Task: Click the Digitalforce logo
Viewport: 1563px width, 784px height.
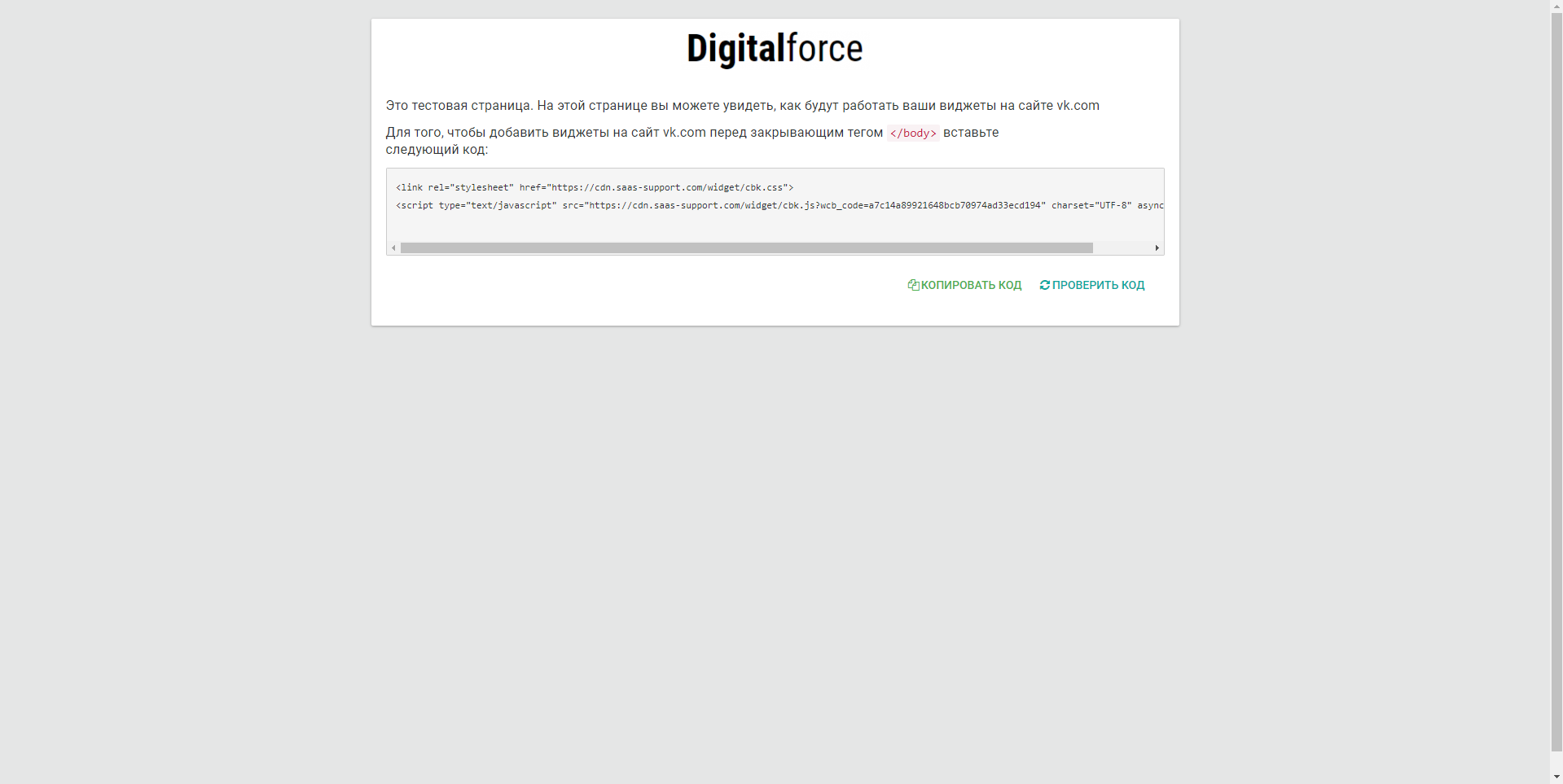Action: [x=775, y=49]
